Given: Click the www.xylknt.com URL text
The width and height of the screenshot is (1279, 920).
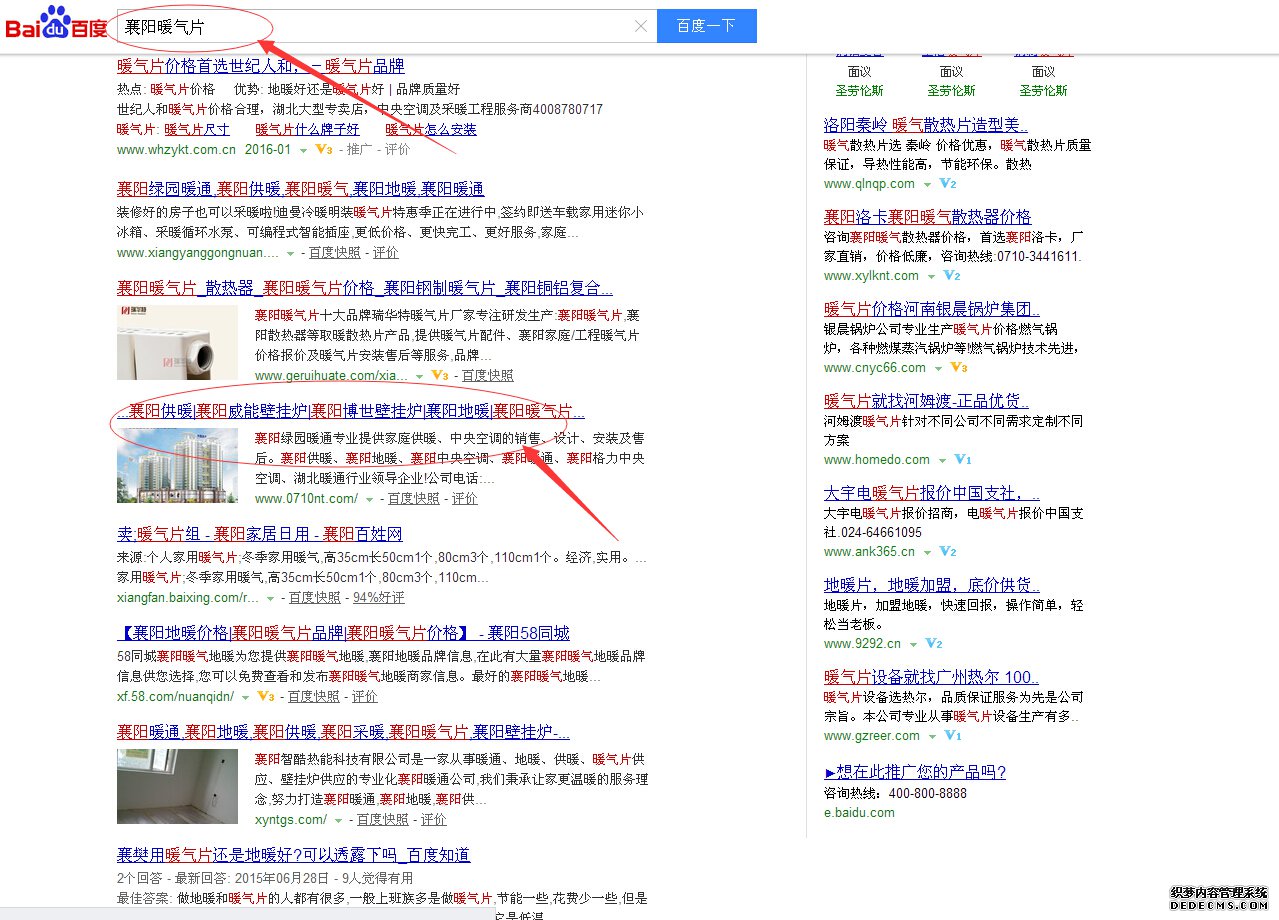Looking at the screenshot, I should [871, 275].
